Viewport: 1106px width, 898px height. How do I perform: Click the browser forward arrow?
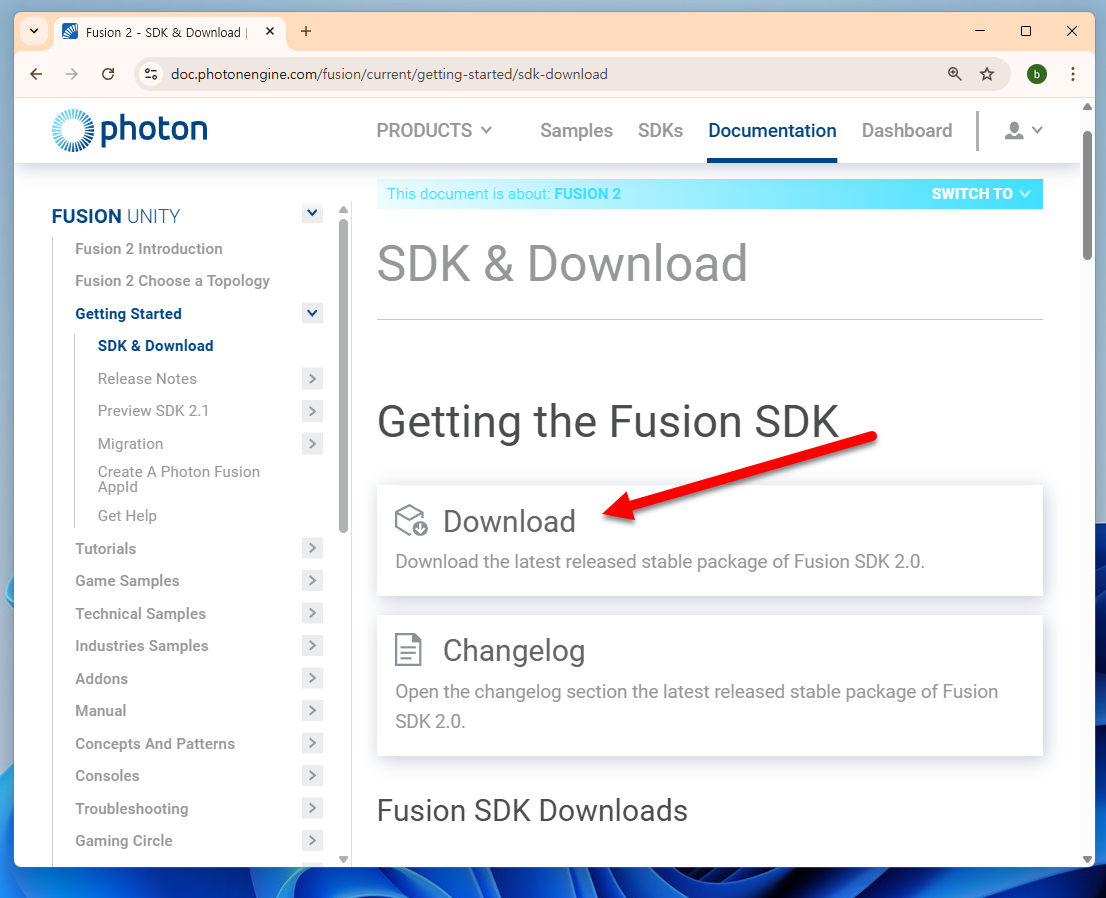point(72,74)
